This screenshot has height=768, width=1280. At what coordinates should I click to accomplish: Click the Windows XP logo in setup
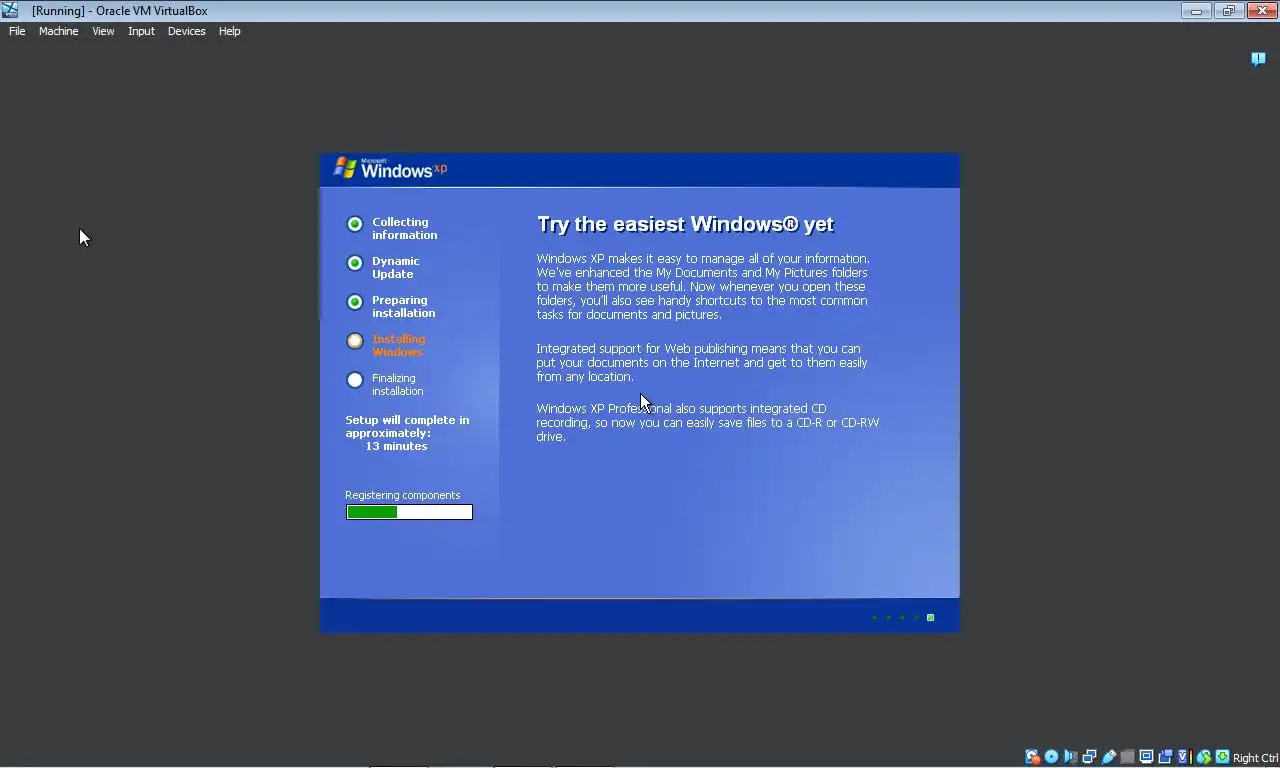click(x=390, y=169)
